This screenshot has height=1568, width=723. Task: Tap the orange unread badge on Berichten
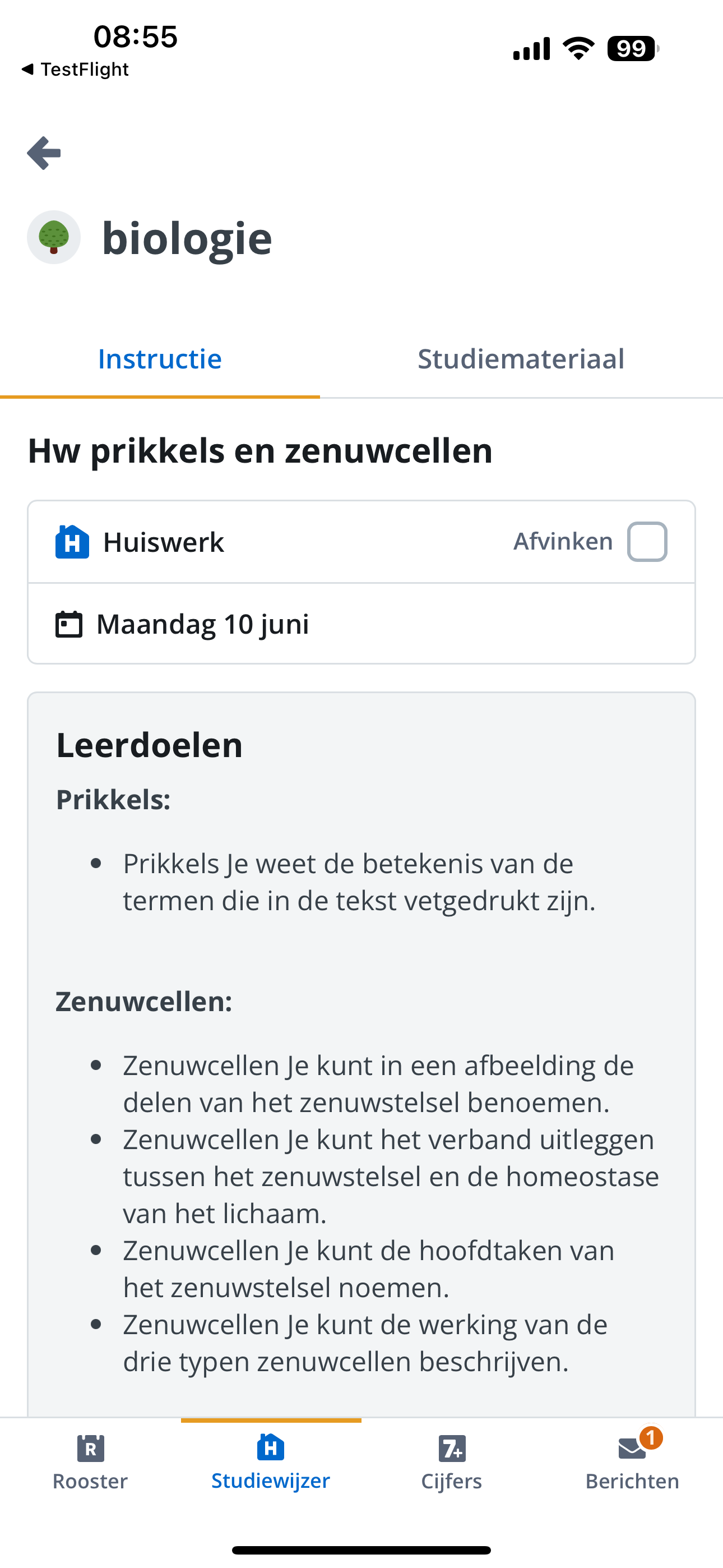tap(651, 1438)
